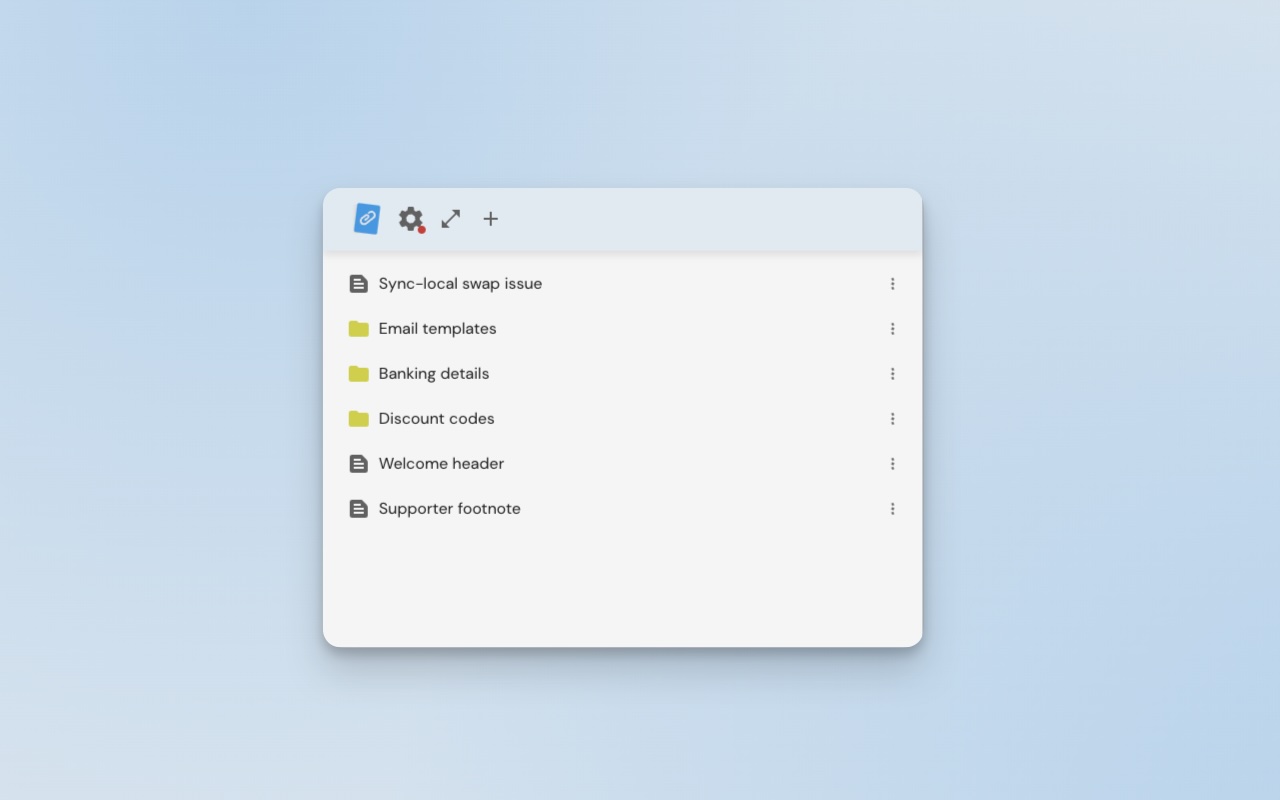Expand the Discount codes folder
The height and width of the screenshot is (800, 1280).
click(436, 418)
